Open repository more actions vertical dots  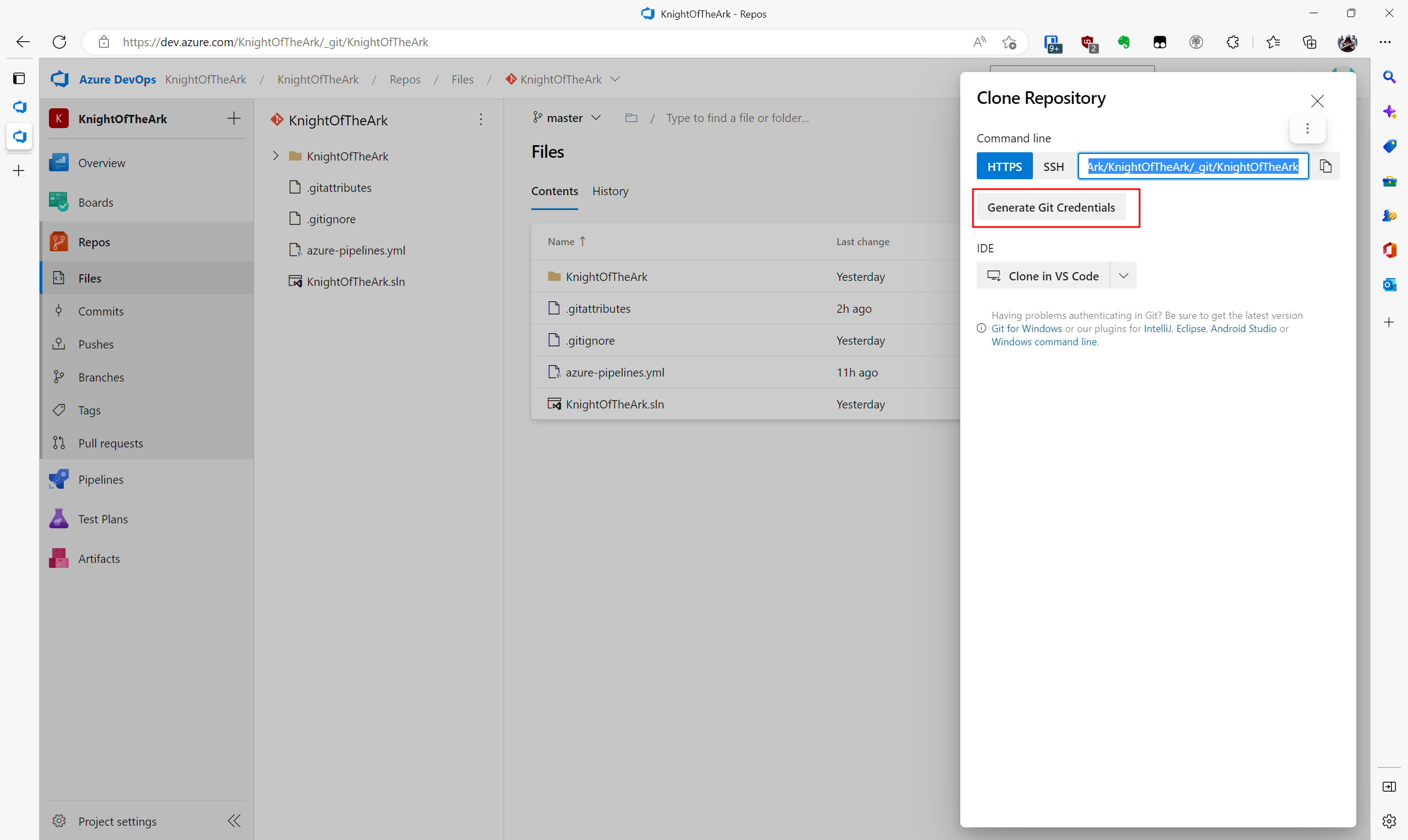click(481, 119)
